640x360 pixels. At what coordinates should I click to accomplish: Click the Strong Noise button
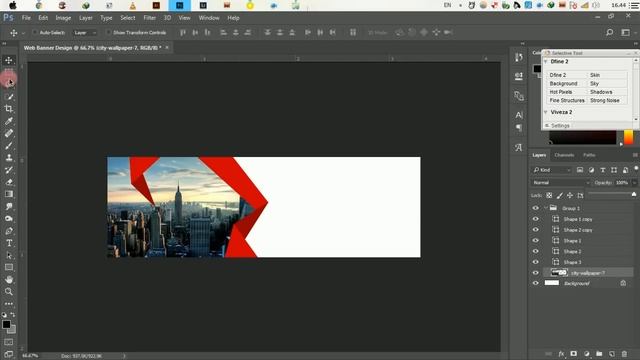point(607,100)
